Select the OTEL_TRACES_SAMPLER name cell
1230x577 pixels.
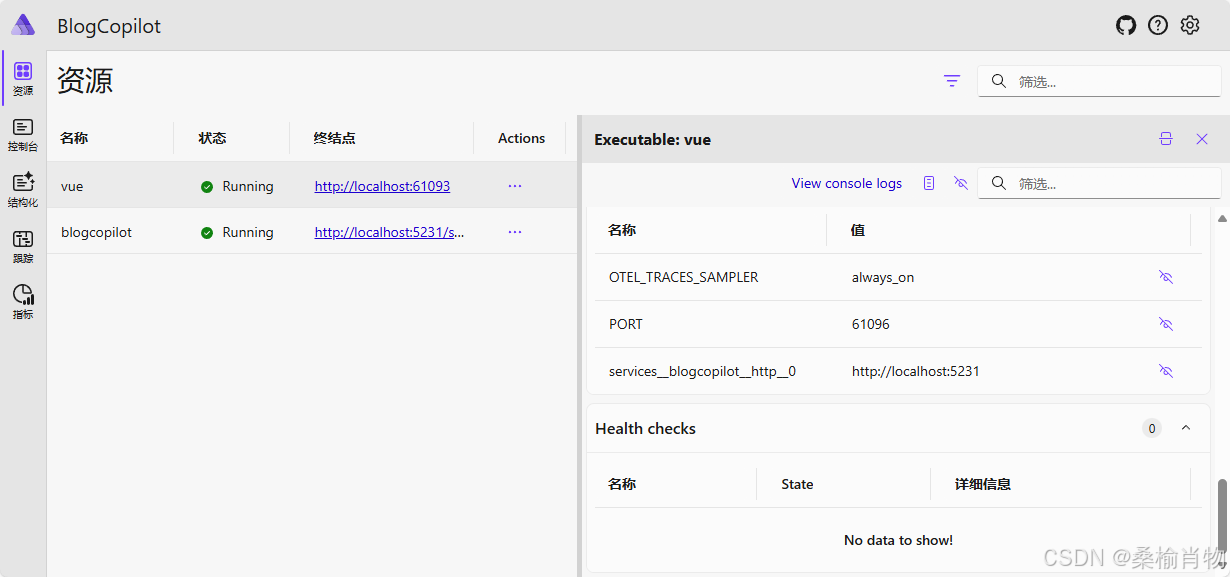pyautogui.click(x=683, y=277)
